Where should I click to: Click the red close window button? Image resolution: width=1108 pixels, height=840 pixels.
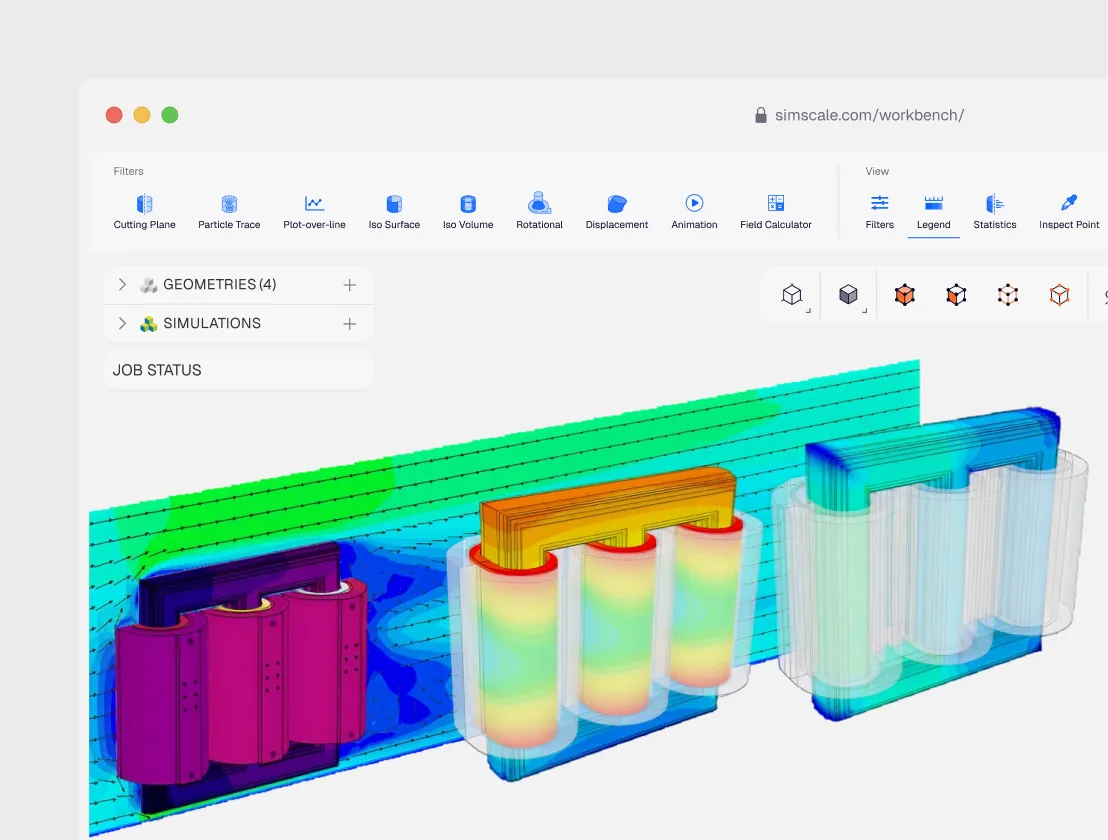(x=114, y=115)
